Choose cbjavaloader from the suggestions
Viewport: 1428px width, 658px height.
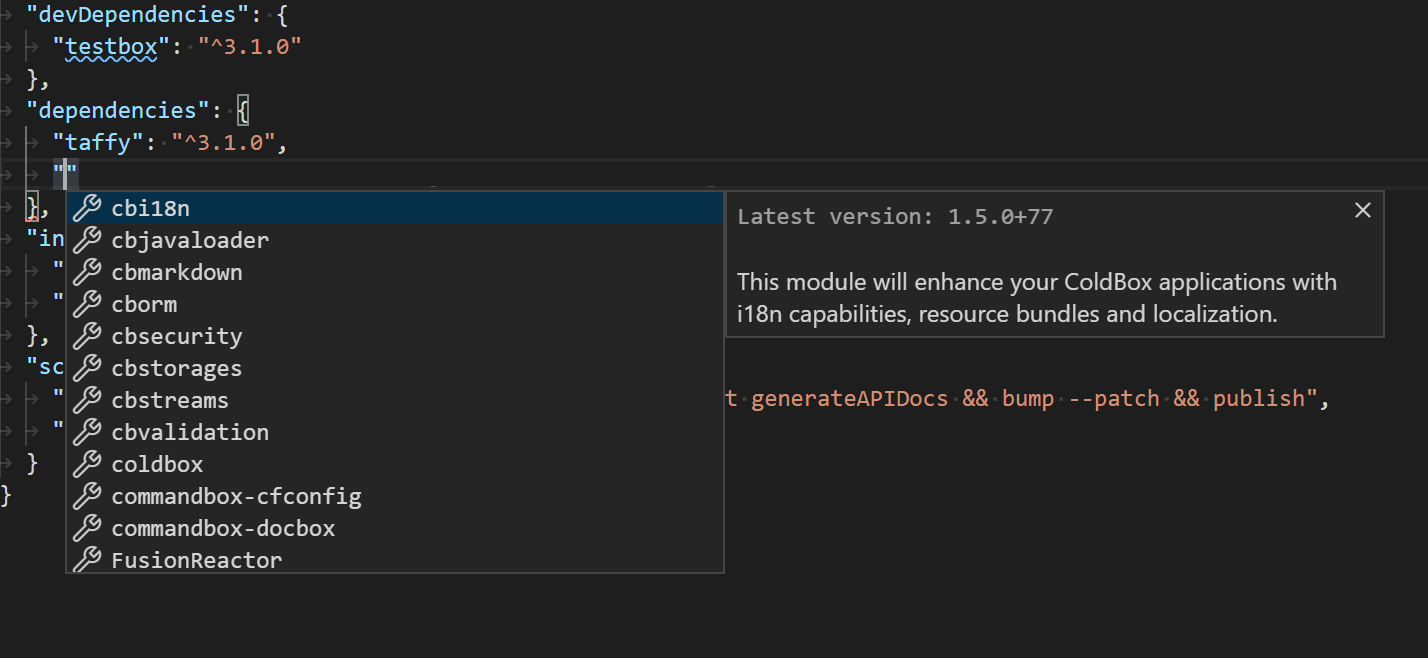395,240
